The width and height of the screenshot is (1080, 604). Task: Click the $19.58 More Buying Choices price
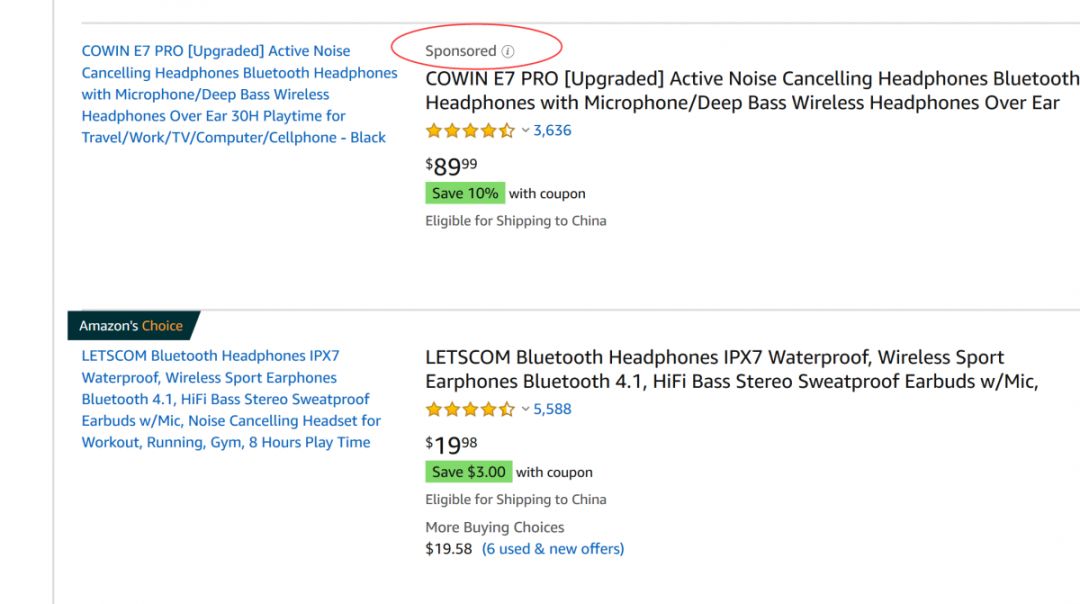coord(448,549)
